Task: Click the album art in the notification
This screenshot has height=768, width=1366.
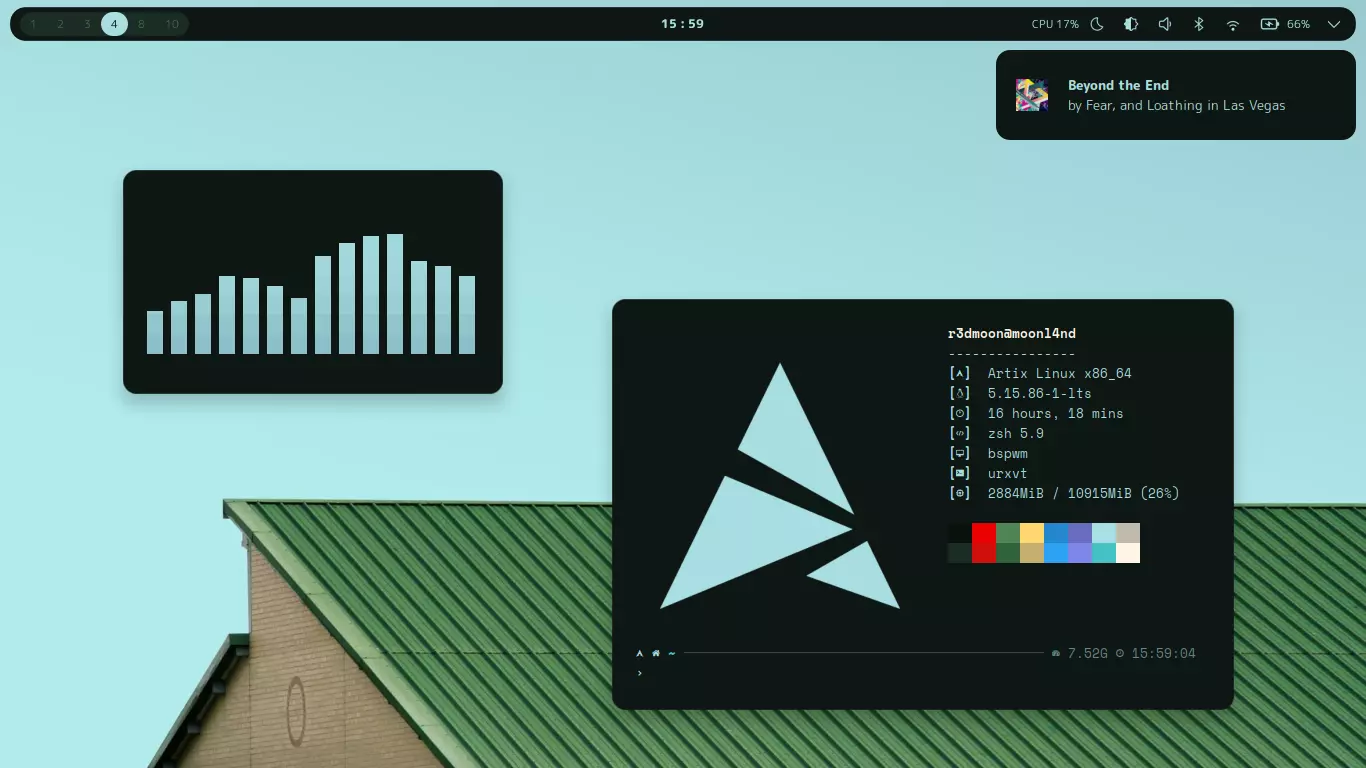Action: click(1032, 95)
